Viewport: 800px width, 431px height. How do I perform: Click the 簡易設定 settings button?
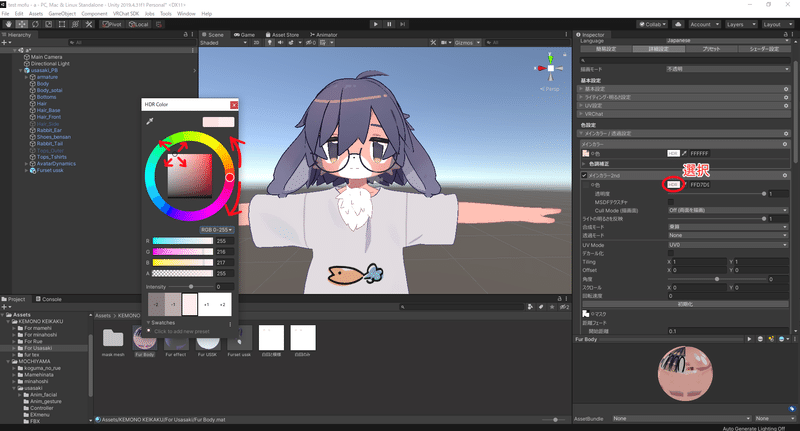click(606, 49)
